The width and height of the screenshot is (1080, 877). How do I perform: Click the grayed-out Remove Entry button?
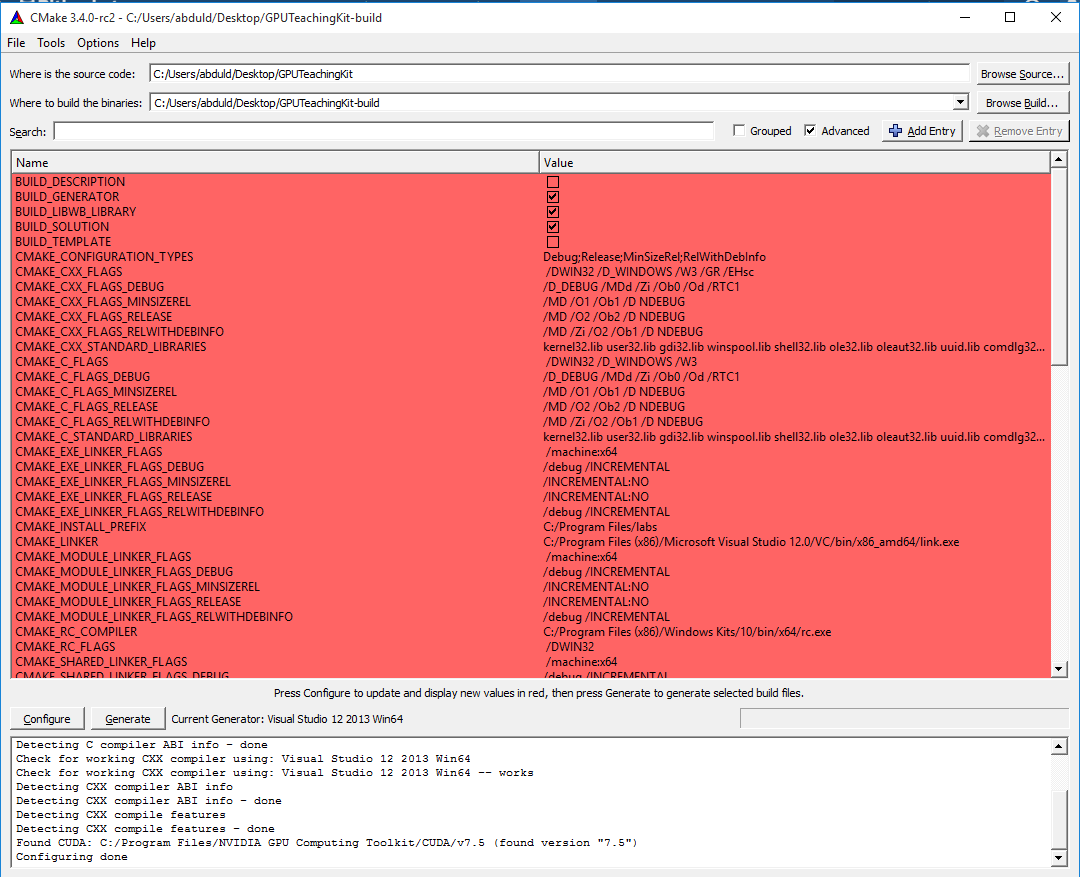(1019, 131)
